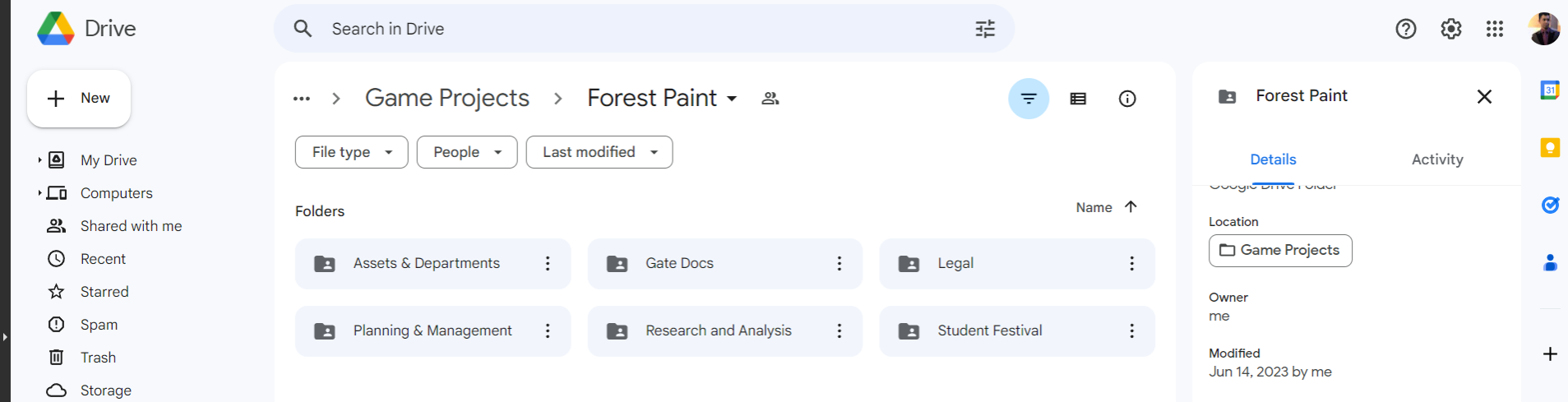This screenshot has height=402, width=1568.
Task: Open advanced search options slider icon
Action: click(985, 29)
